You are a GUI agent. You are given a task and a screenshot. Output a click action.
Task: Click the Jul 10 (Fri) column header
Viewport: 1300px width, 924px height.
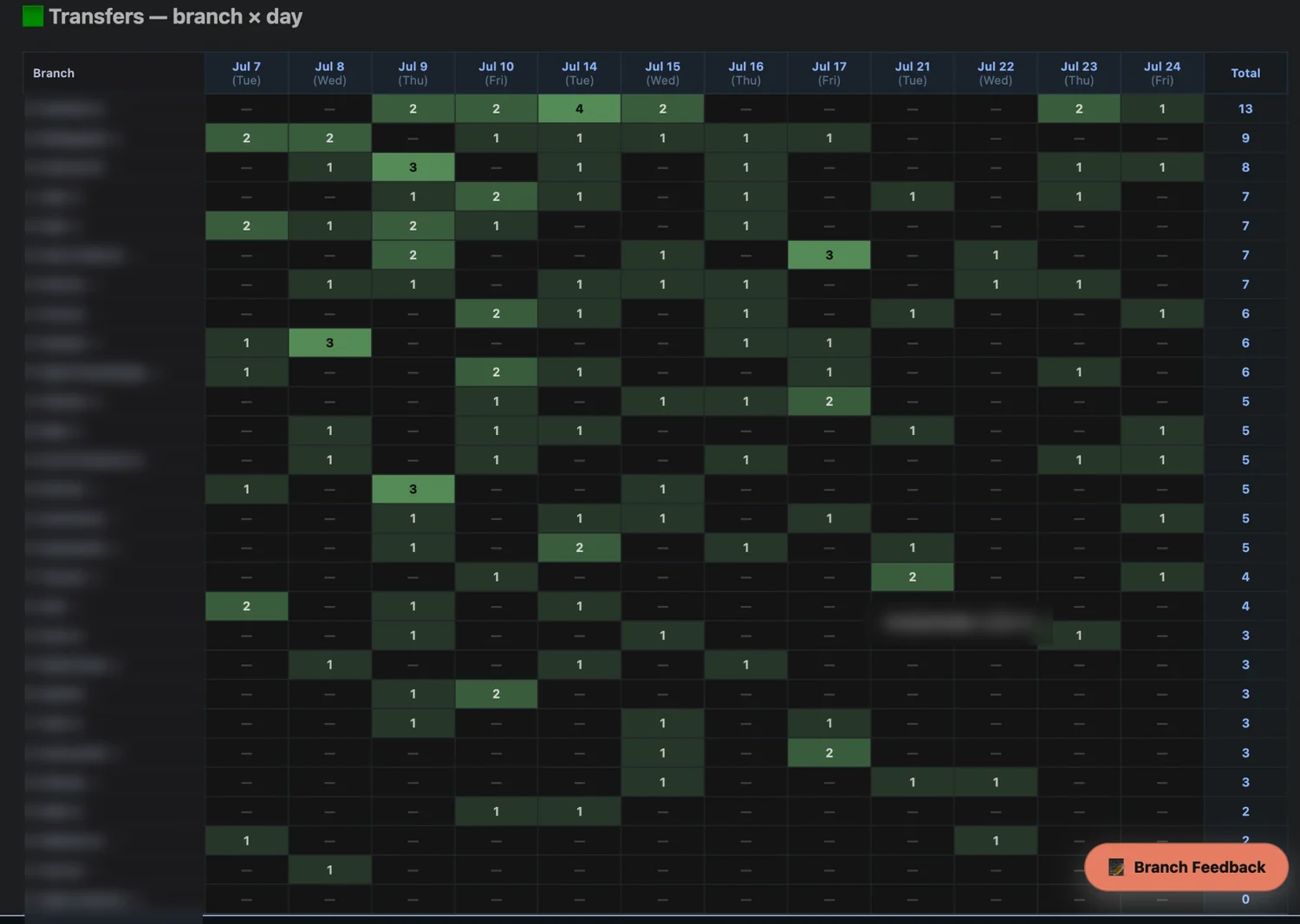[x=496, y=73]
